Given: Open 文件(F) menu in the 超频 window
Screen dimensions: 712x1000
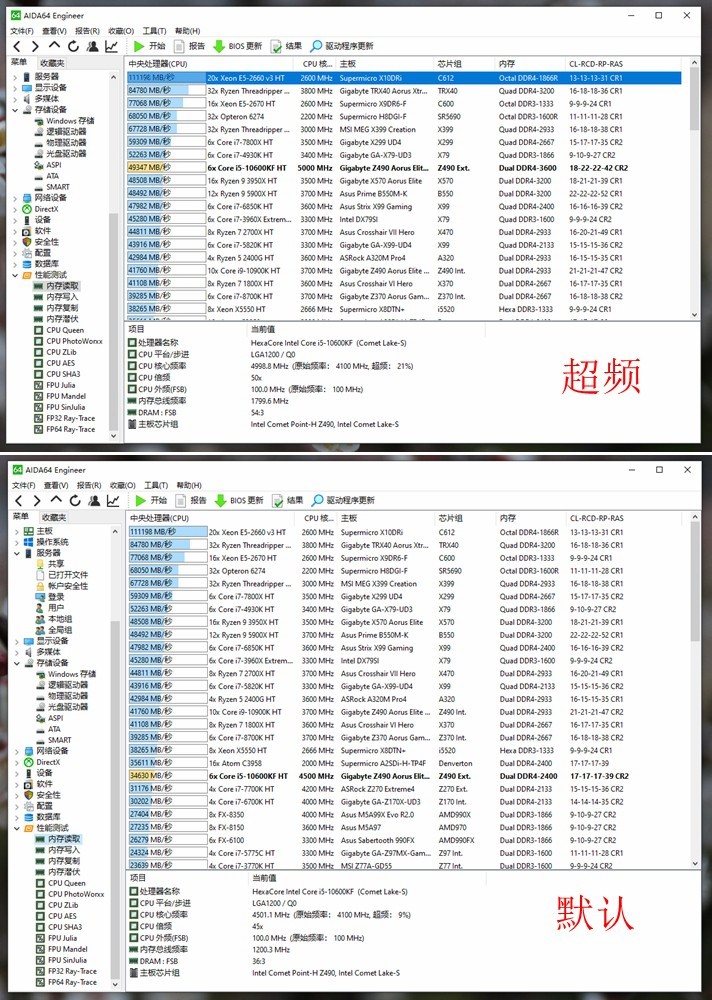Looking at the screenshot, I should 22,31.
